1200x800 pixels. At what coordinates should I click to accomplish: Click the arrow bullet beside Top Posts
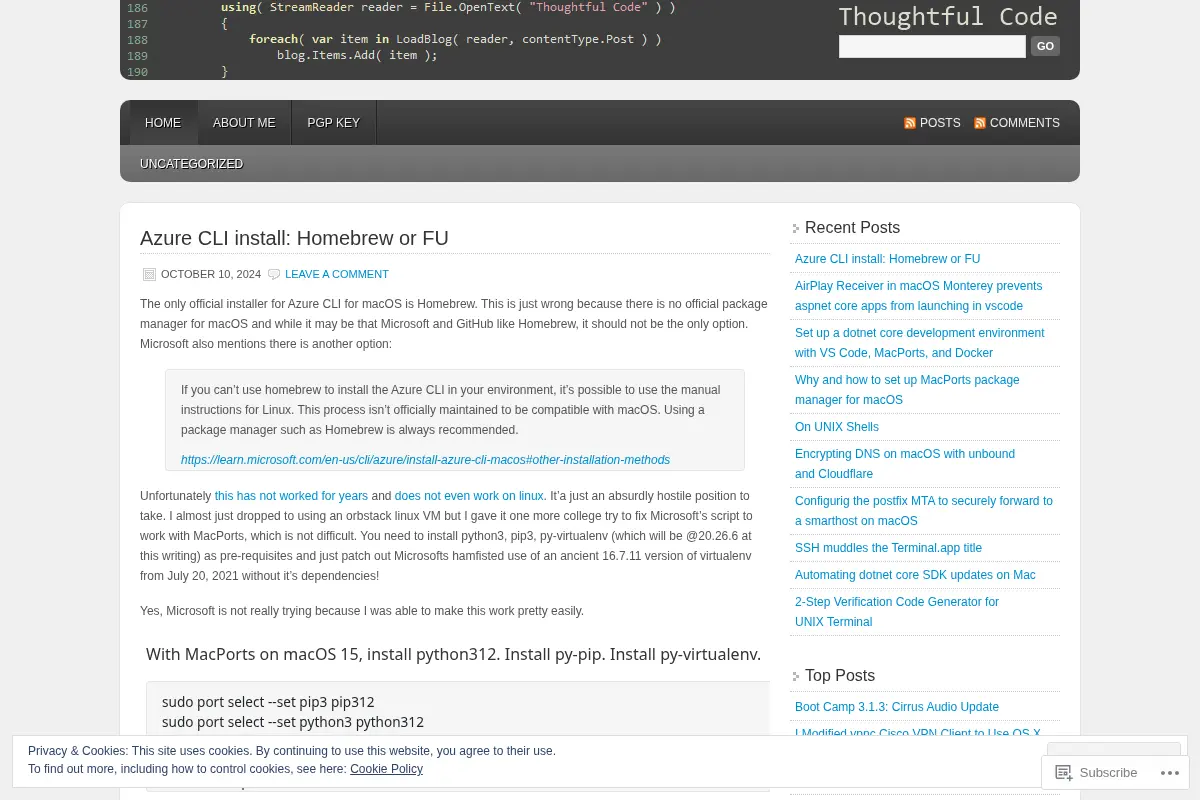796,676
